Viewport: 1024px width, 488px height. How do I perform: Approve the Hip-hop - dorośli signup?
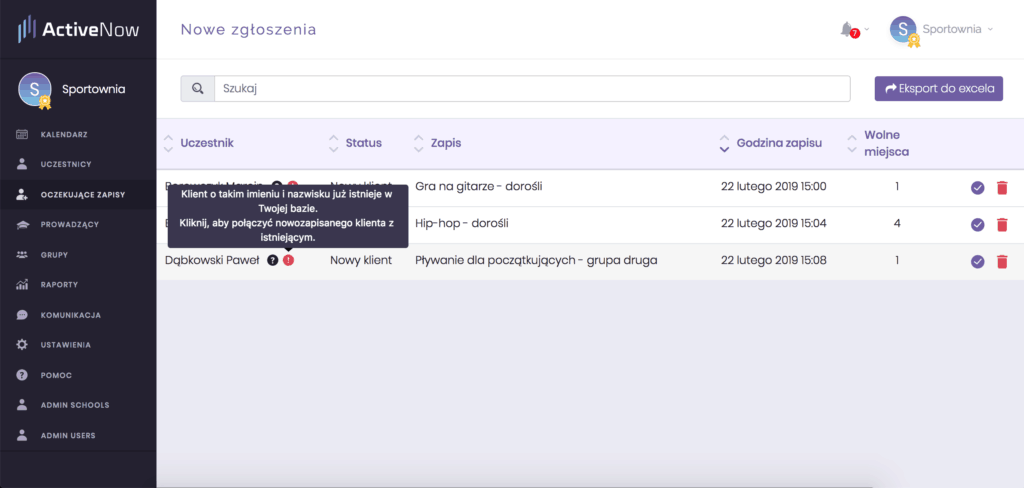point(978,225)
